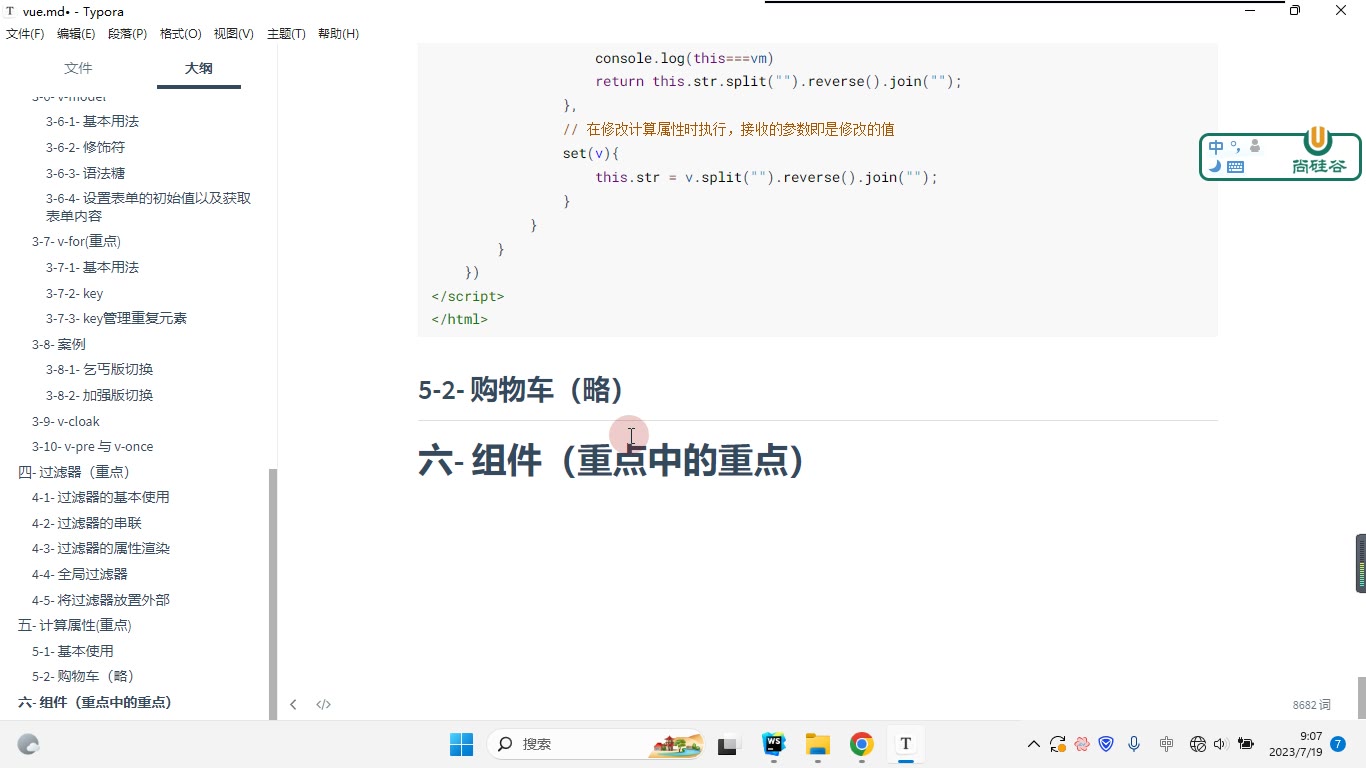Hide sidebar with the back arrow
Screen dimensions: 1366x768
click(x=293, y=705)
